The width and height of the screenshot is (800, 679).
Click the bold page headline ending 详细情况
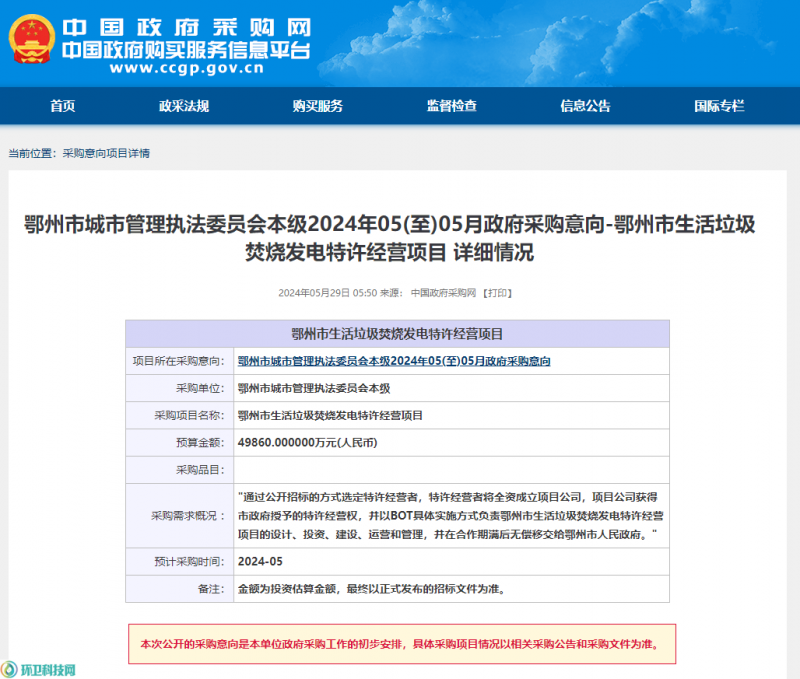coord(399,238)
